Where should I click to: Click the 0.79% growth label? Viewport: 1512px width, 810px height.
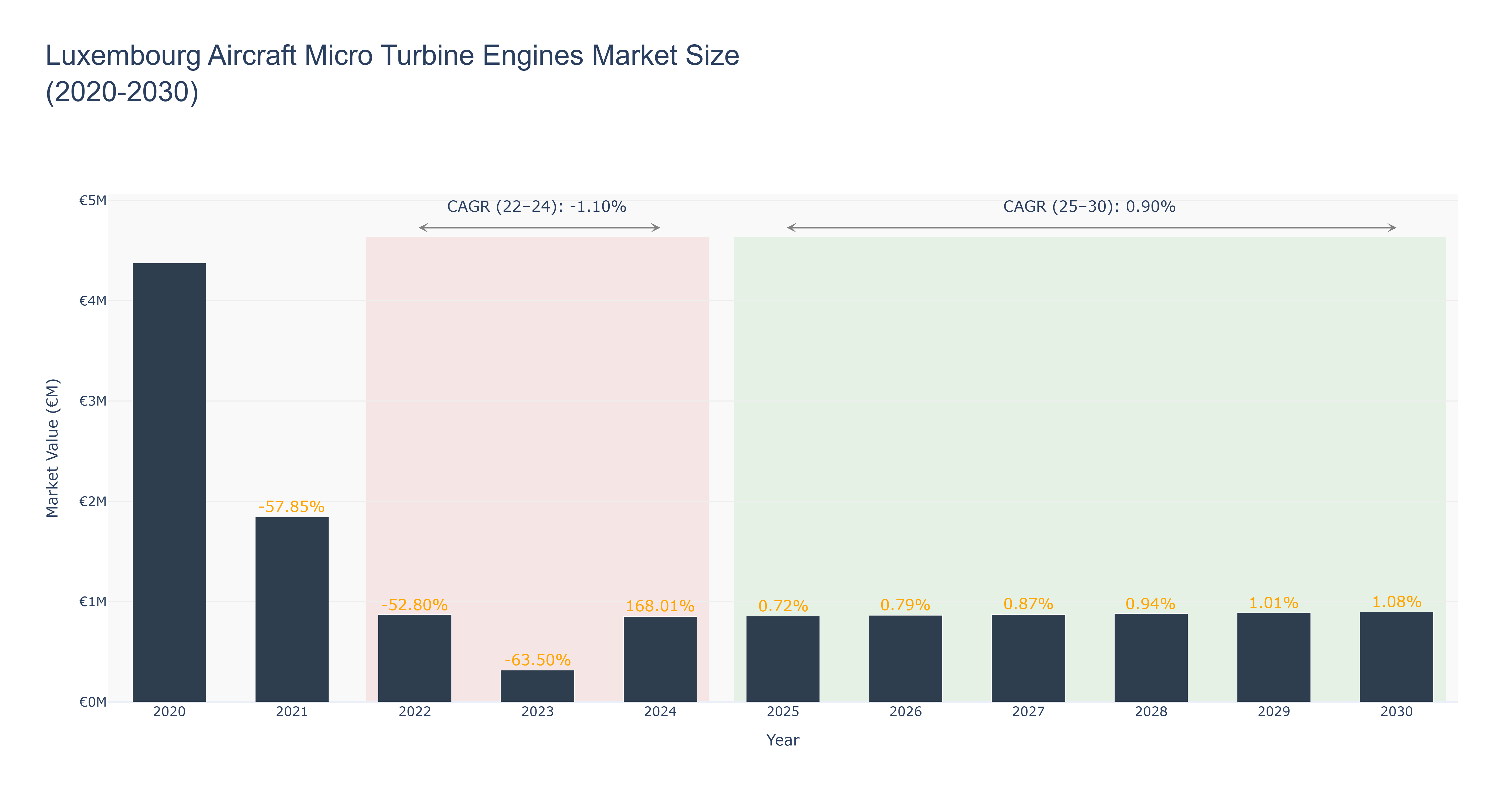pos(905,605)
